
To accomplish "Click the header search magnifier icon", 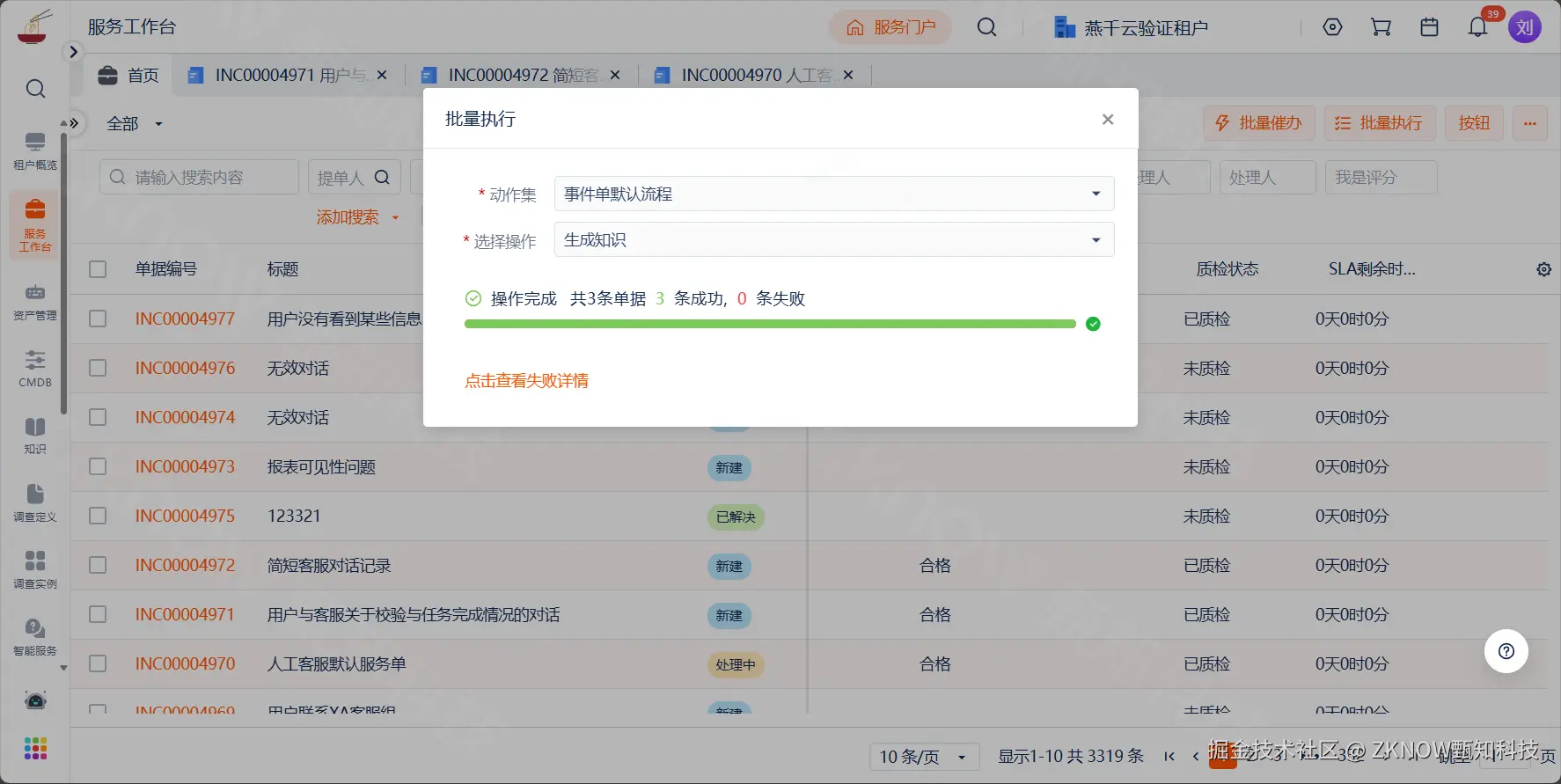I will [x=987, y=27].
